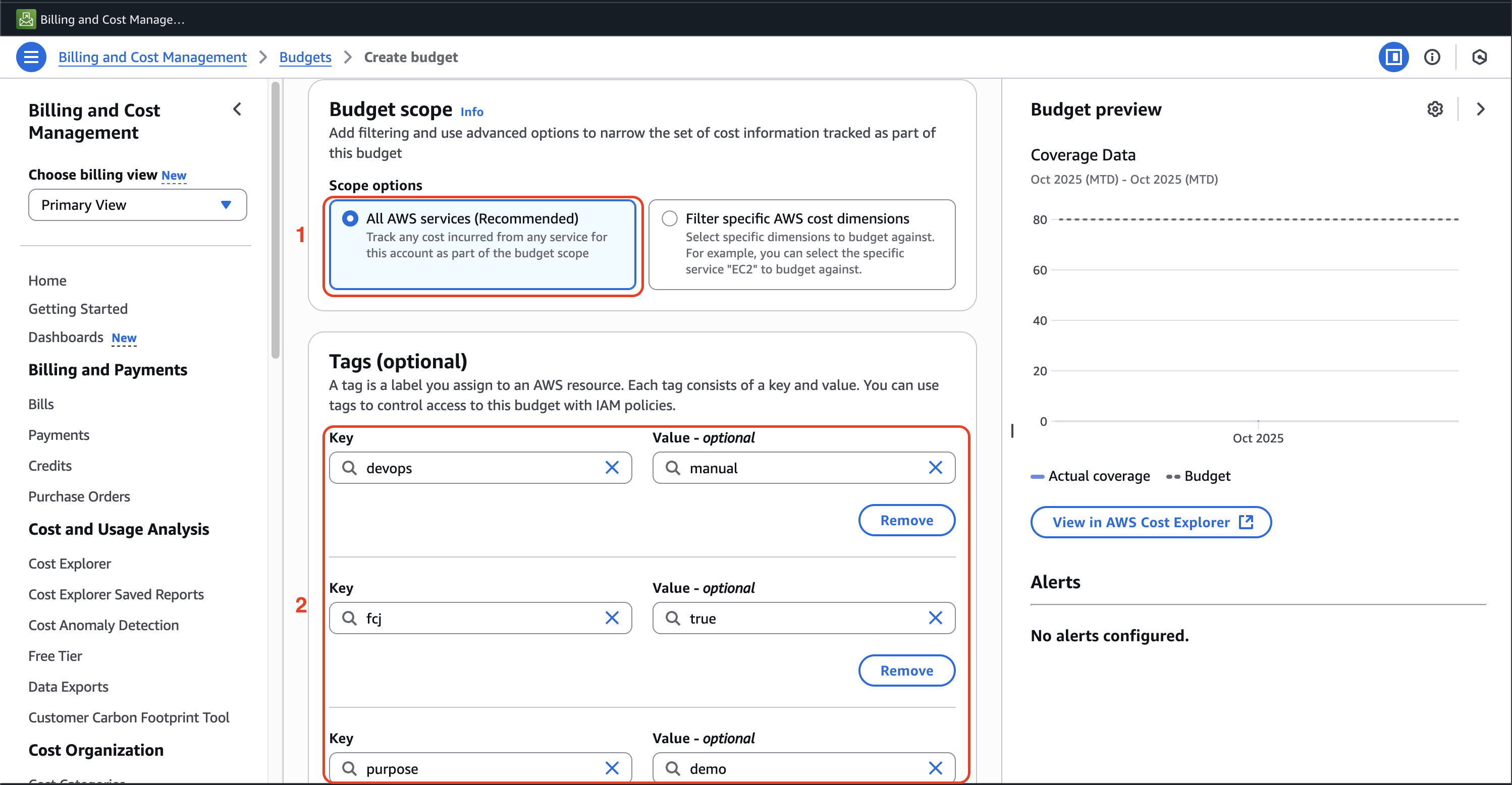Image resolution: width=1512 pixels, height=785 pixels.
Task: Toggle the split panel view icon
Action: coord(1393,57)
